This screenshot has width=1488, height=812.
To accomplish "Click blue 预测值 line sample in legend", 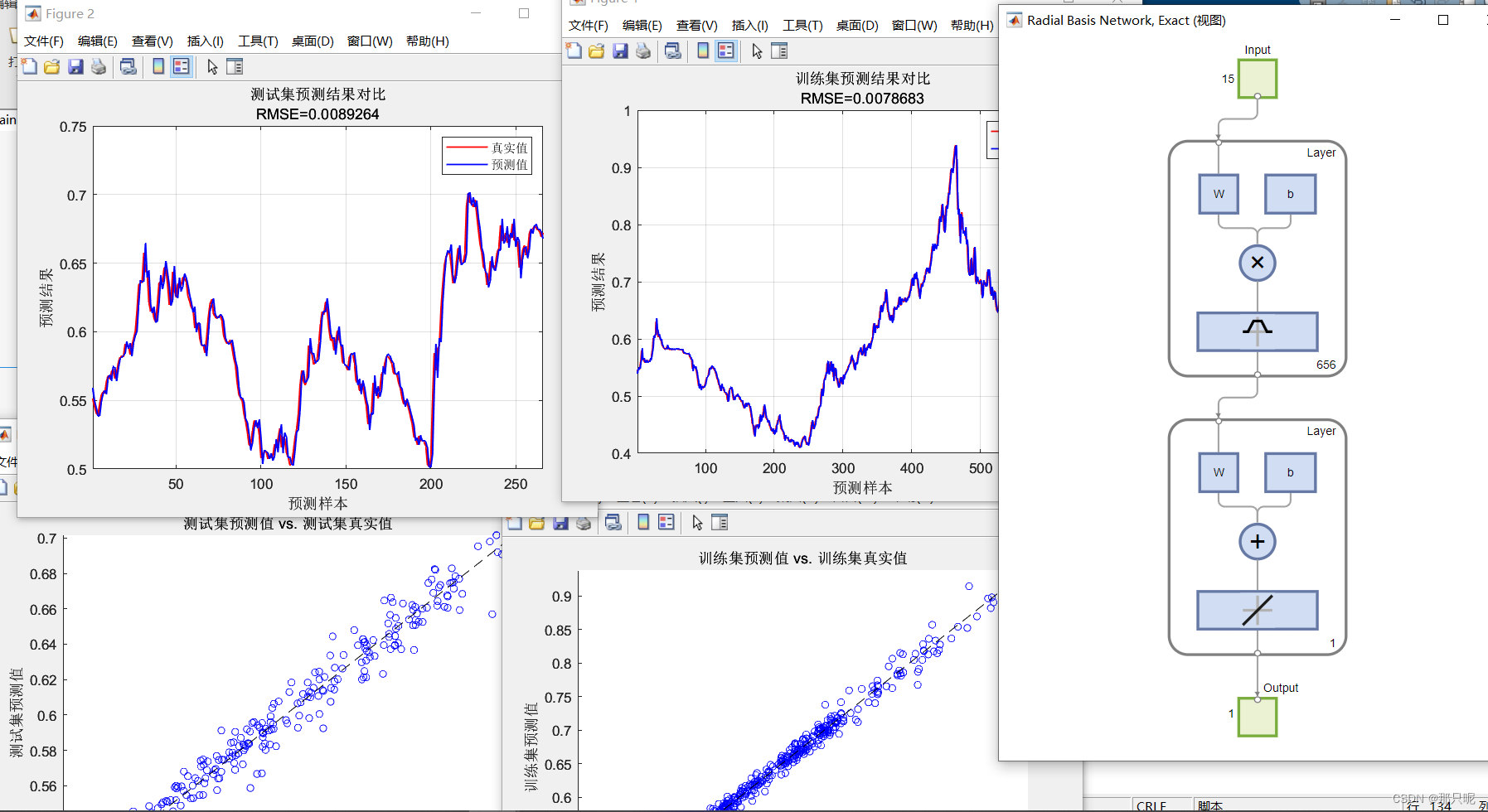I will pos(467,165).
